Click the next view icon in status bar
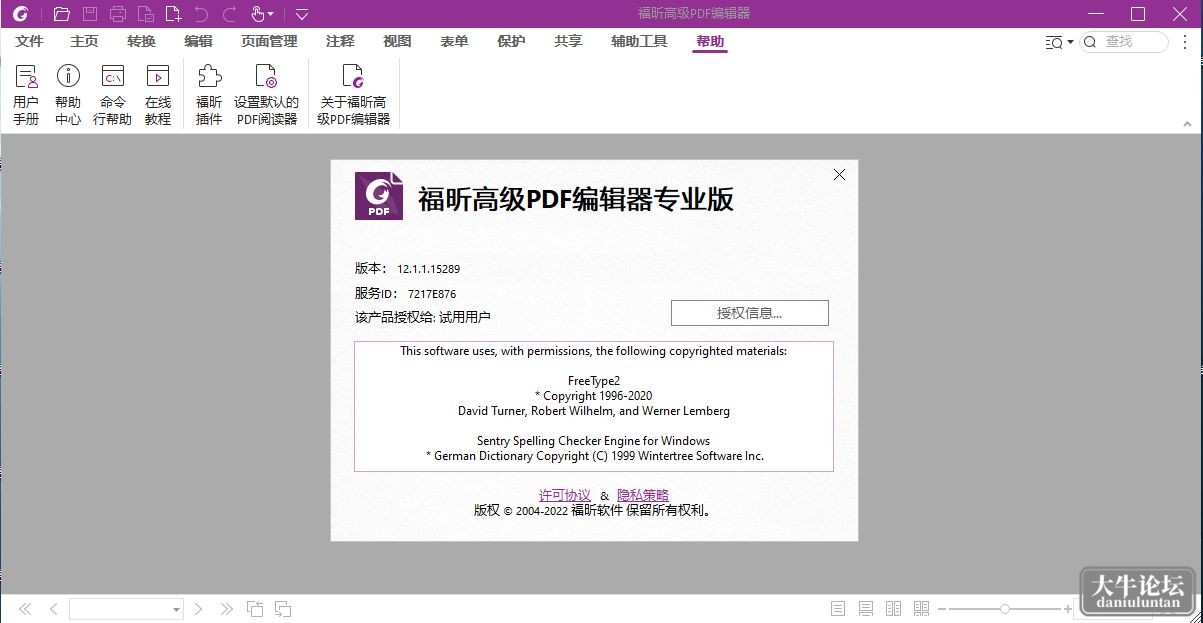 click(x=283, y=609)
